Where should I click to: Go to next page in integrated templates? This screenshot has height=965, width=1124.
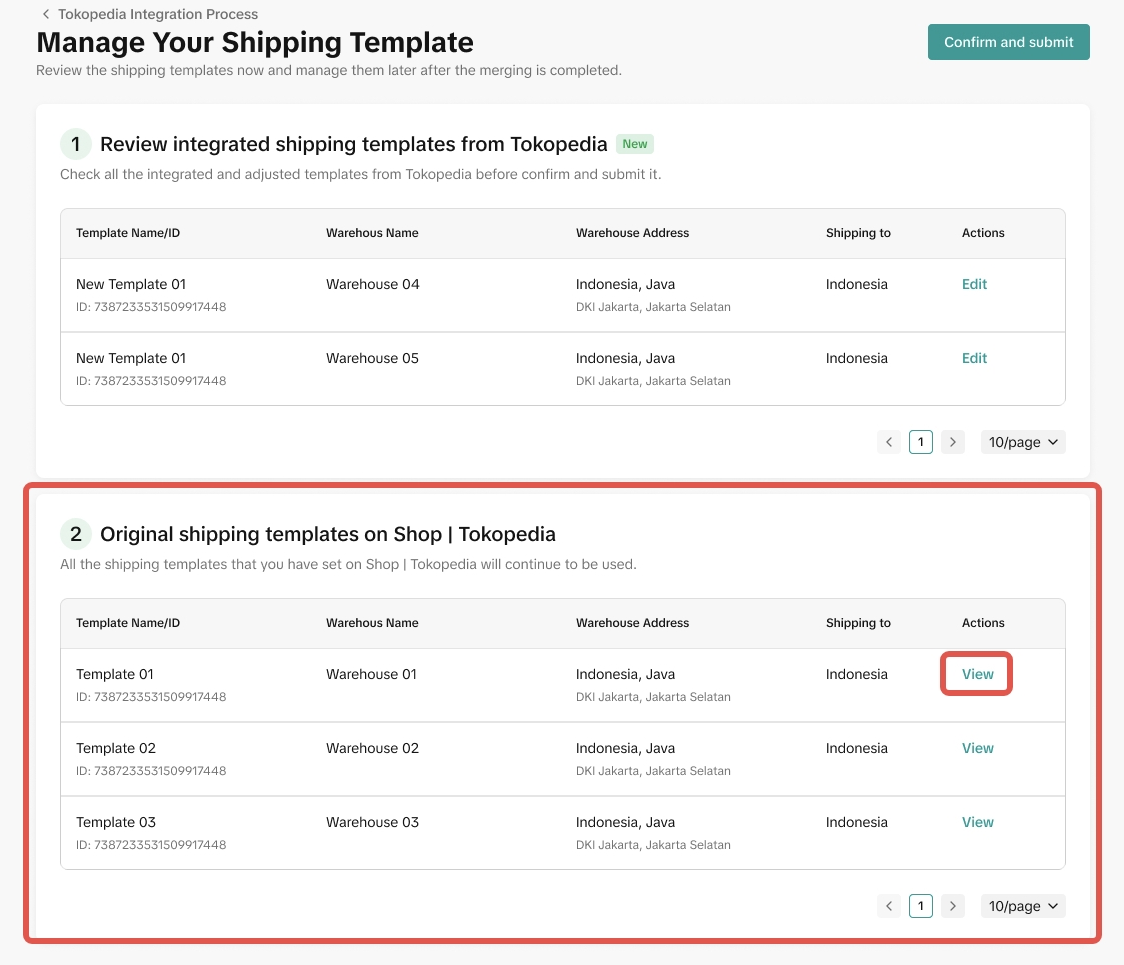[x=953, y=442]
